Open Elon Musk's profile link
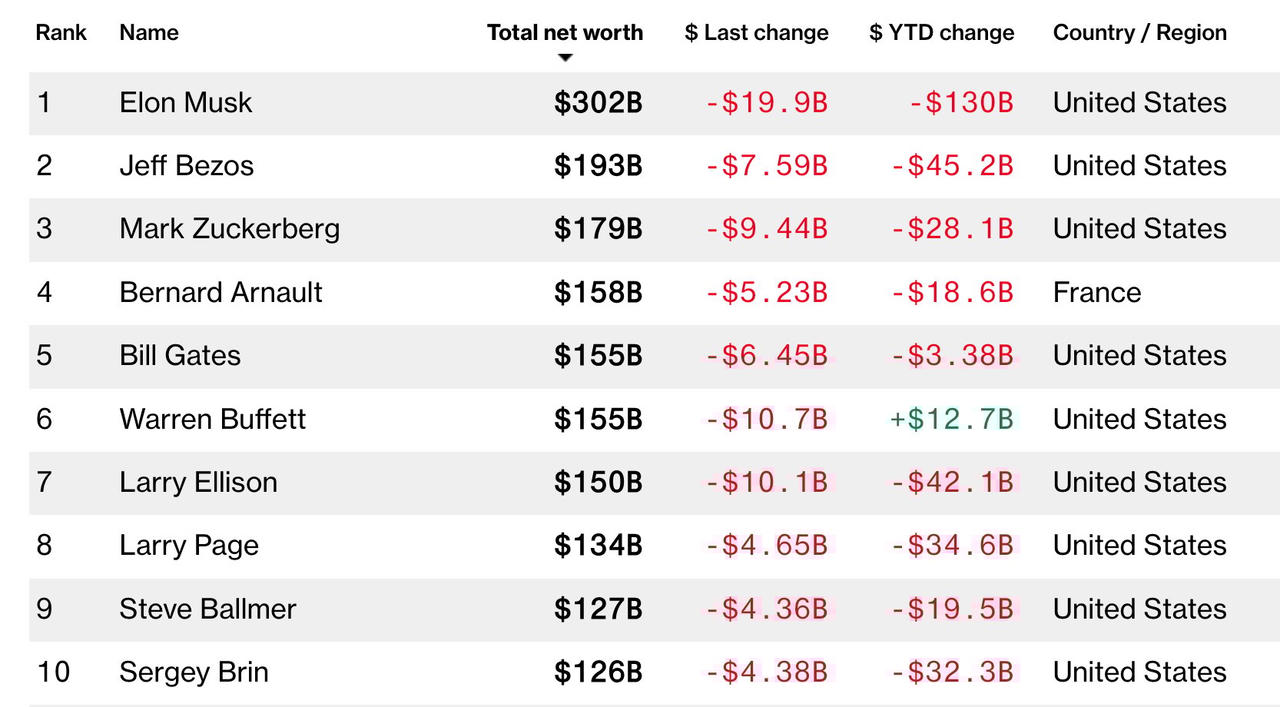Image resolution: width=1280 pixels, height=707 pixels. [186, 103]
